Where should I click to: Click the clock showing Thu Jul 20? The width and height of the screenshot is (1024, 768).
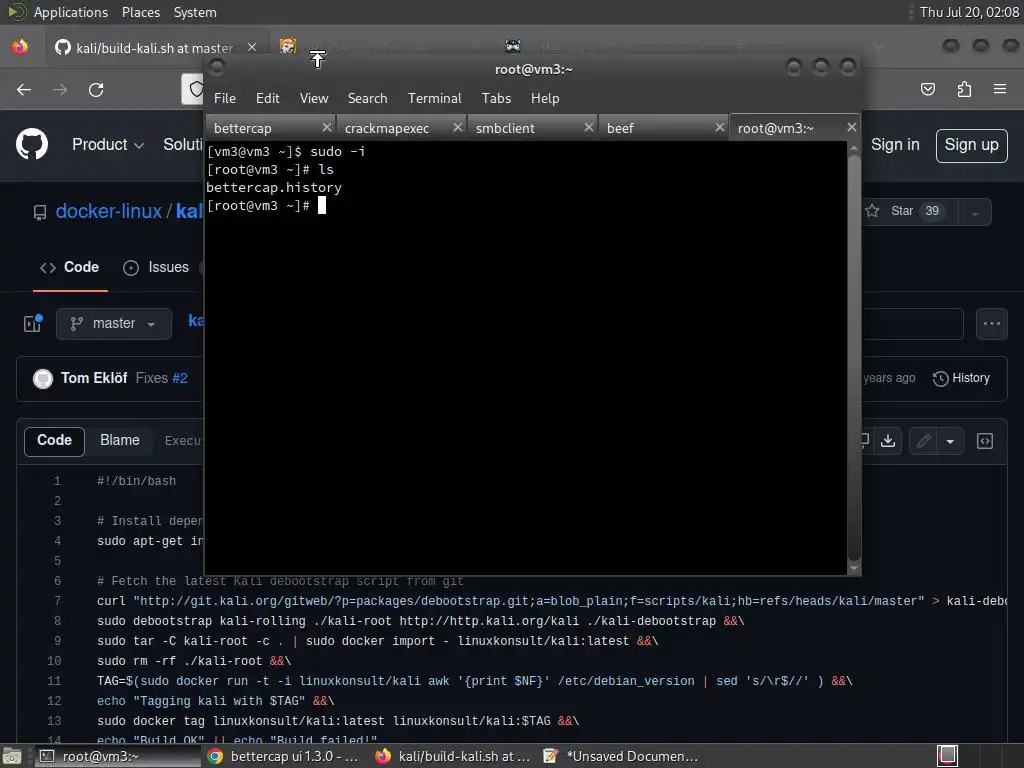pos(968,12)
